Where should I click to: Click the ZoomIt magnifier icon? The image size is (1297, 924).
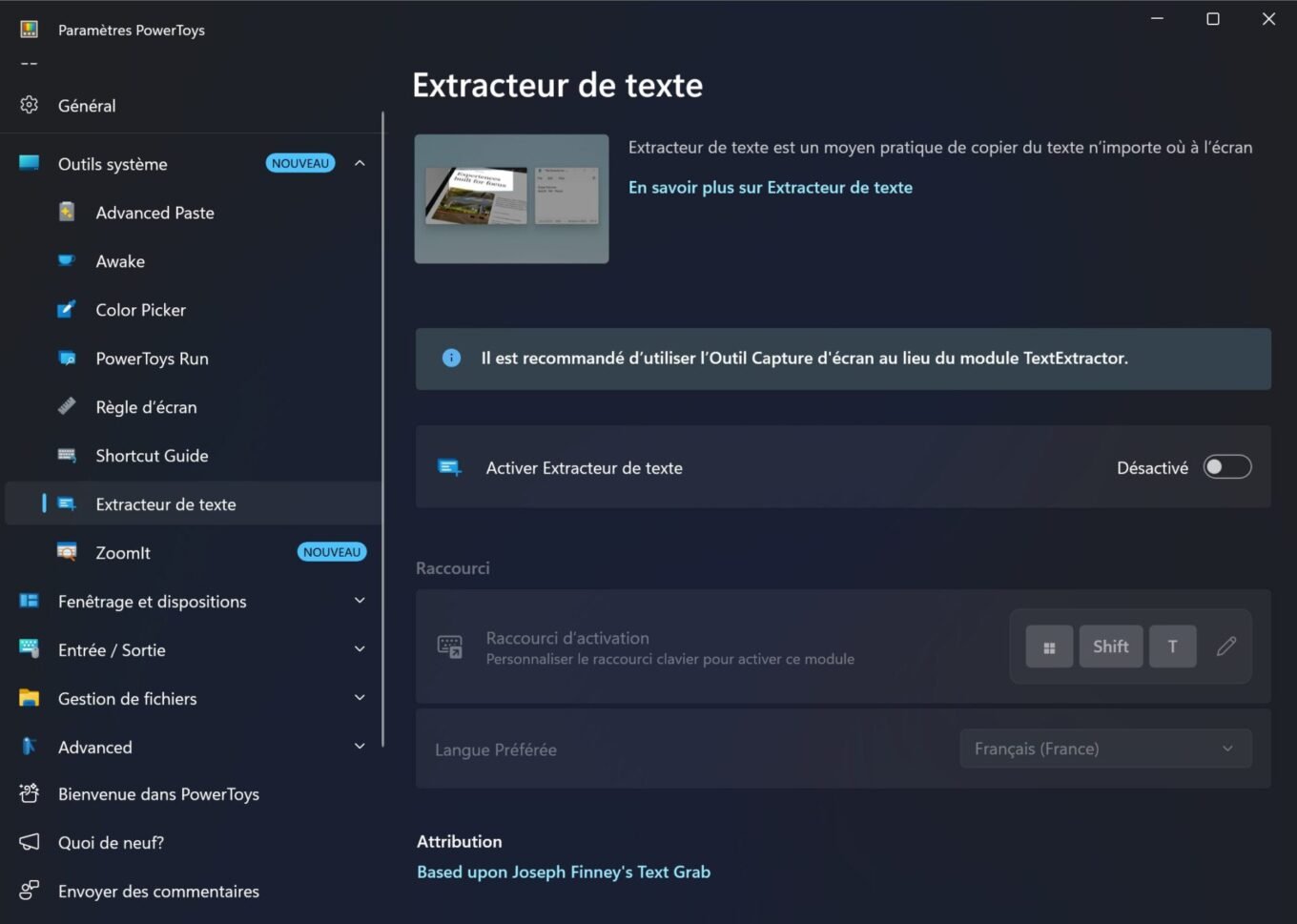[x=67, y=552]
